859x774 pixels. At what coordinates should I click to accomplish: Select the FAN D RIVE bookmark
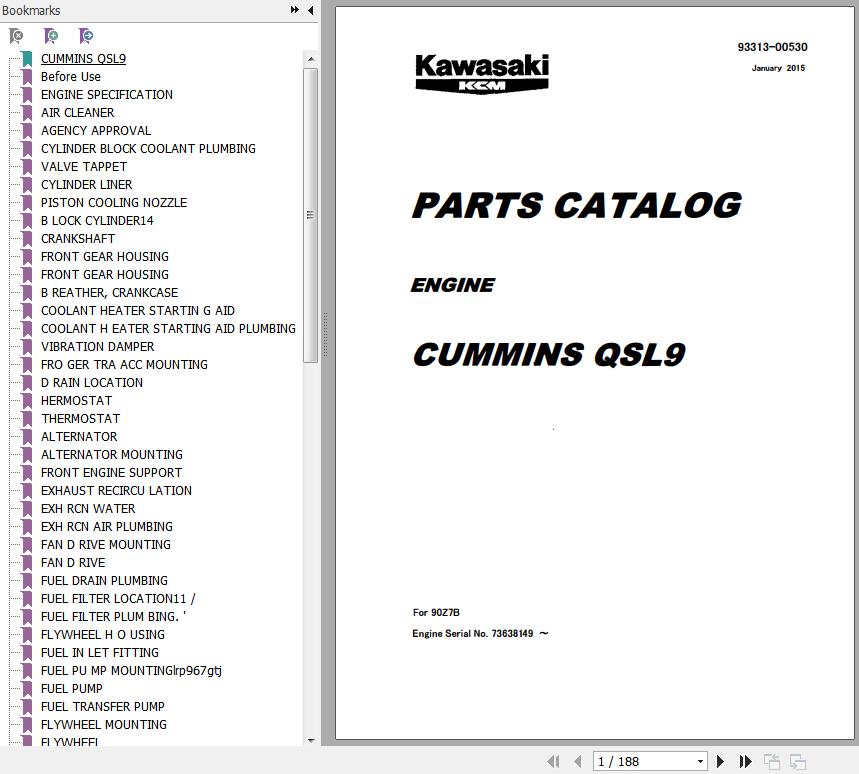point(73,563)
